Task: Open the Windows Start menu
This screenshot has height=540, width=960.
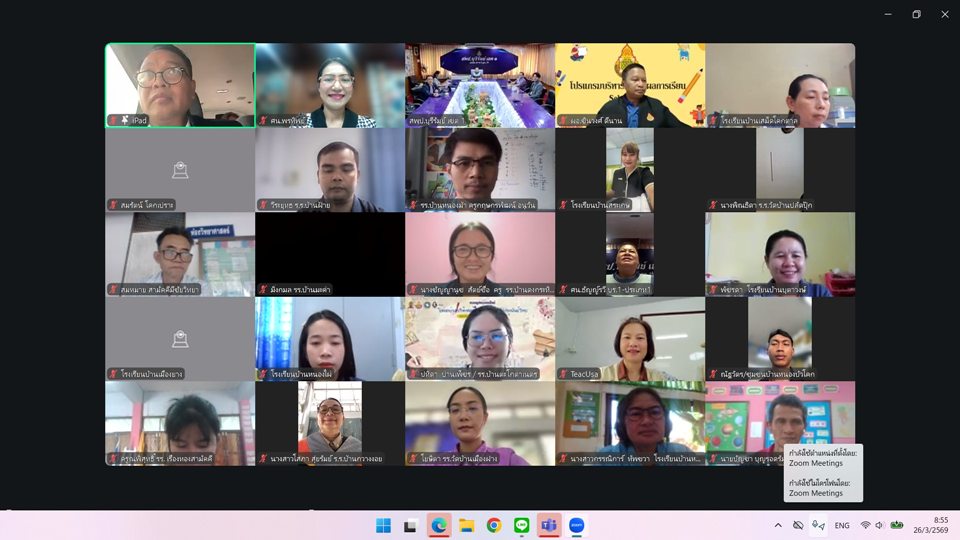Action: [x=383, y=525]
